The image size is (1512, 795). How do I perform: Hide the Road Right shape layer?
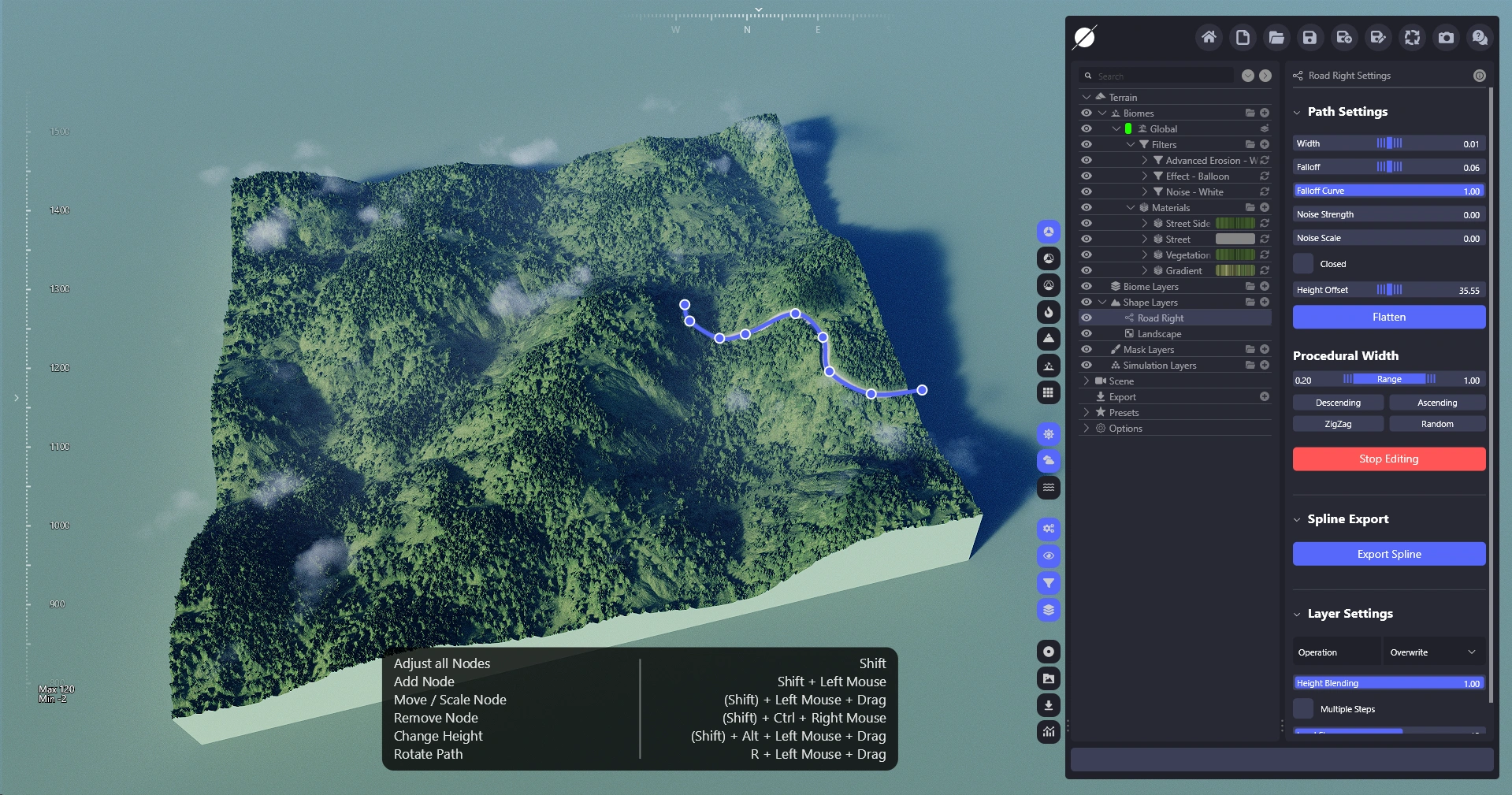point(1087,318)
